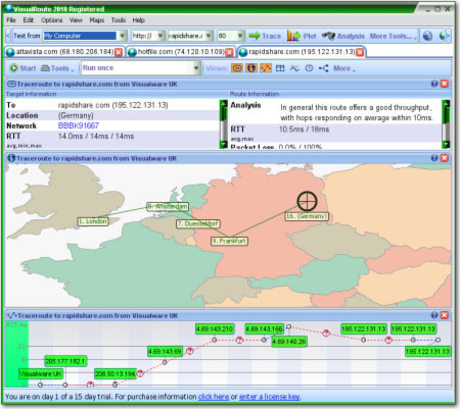This screenshot has height=409, width=460.
Task: Open the rapidshare host address dropdown
Action: coord(209,36)
